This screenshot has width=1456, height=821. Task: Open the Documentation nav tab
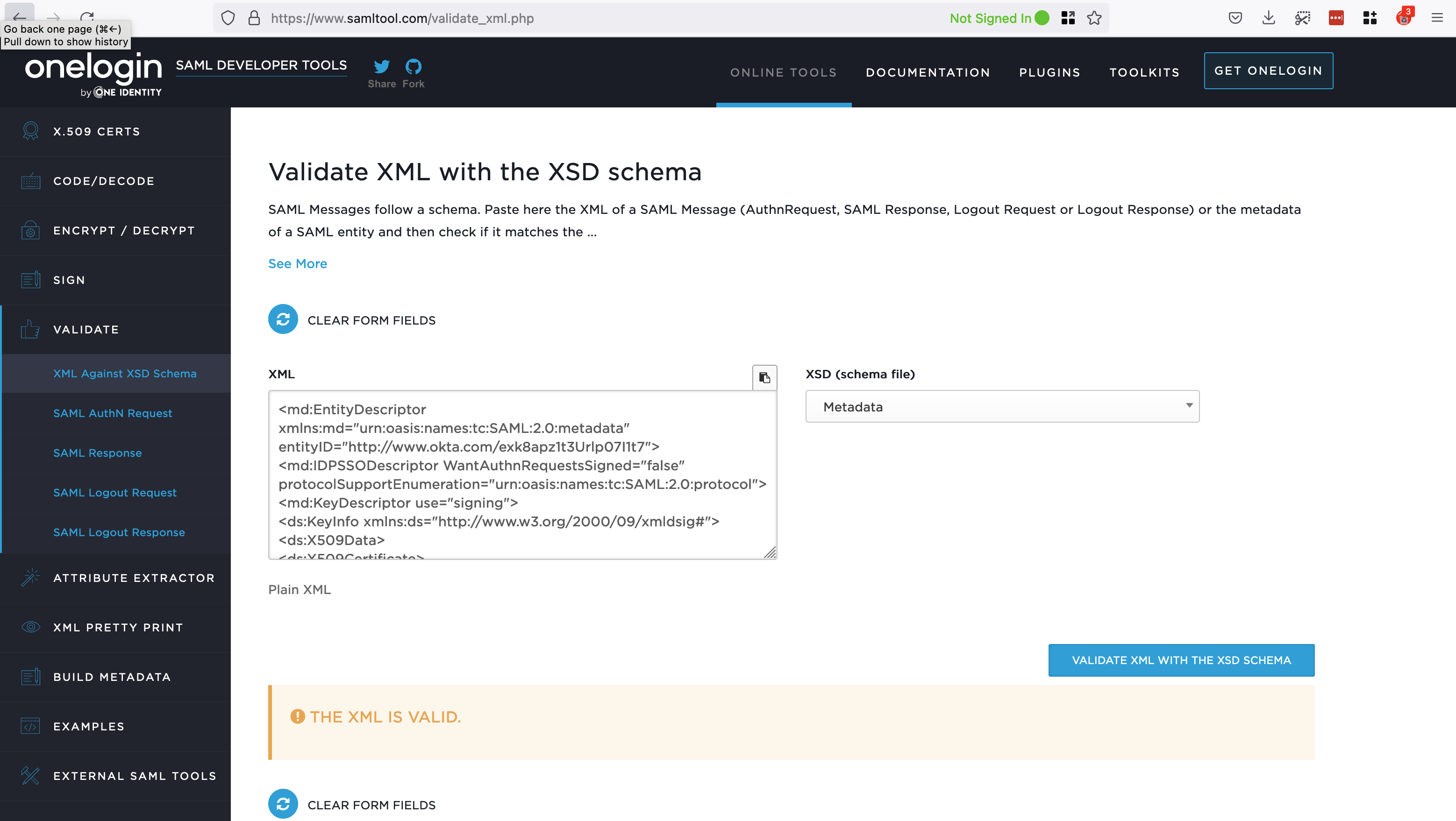pyautogui.click(x=928, y=72)
